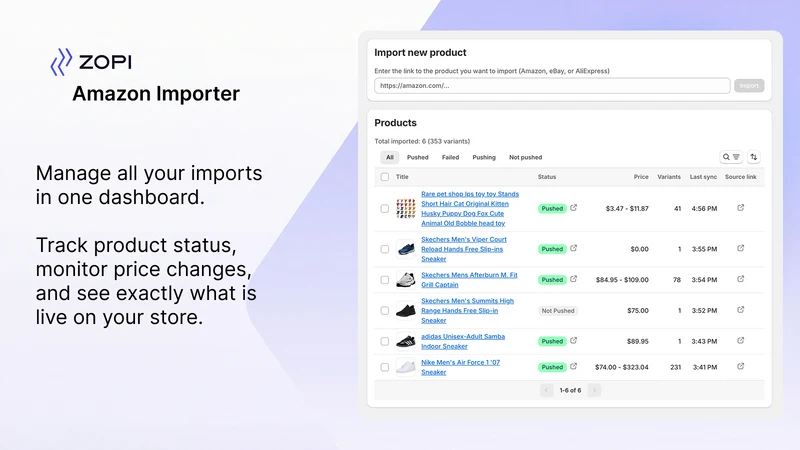Check the Skechers Summits row

(385, 311)
